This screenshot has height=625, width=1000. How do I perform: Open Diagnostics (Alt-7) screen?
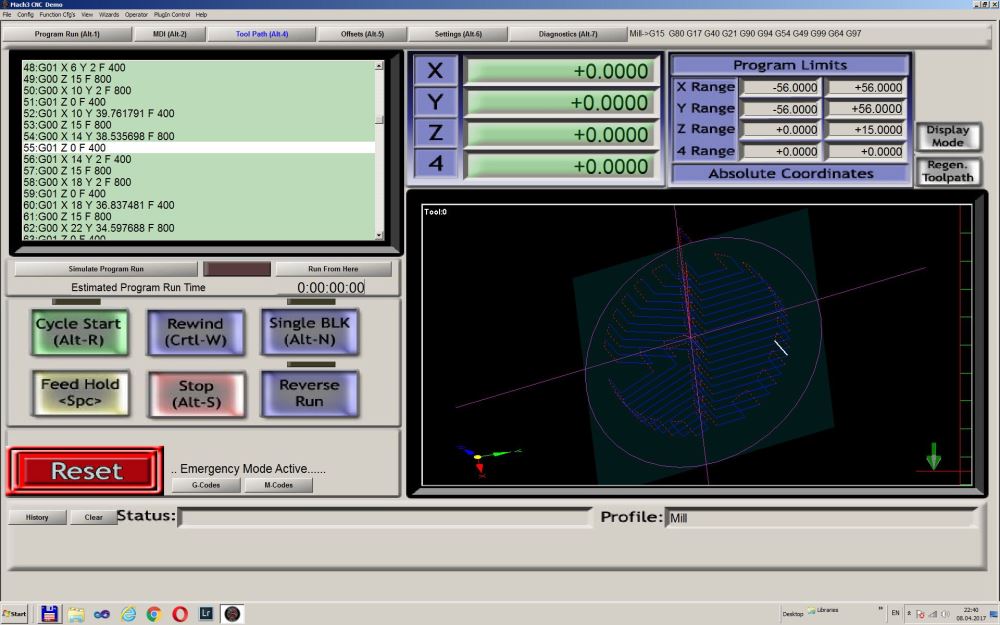(568, 34)
